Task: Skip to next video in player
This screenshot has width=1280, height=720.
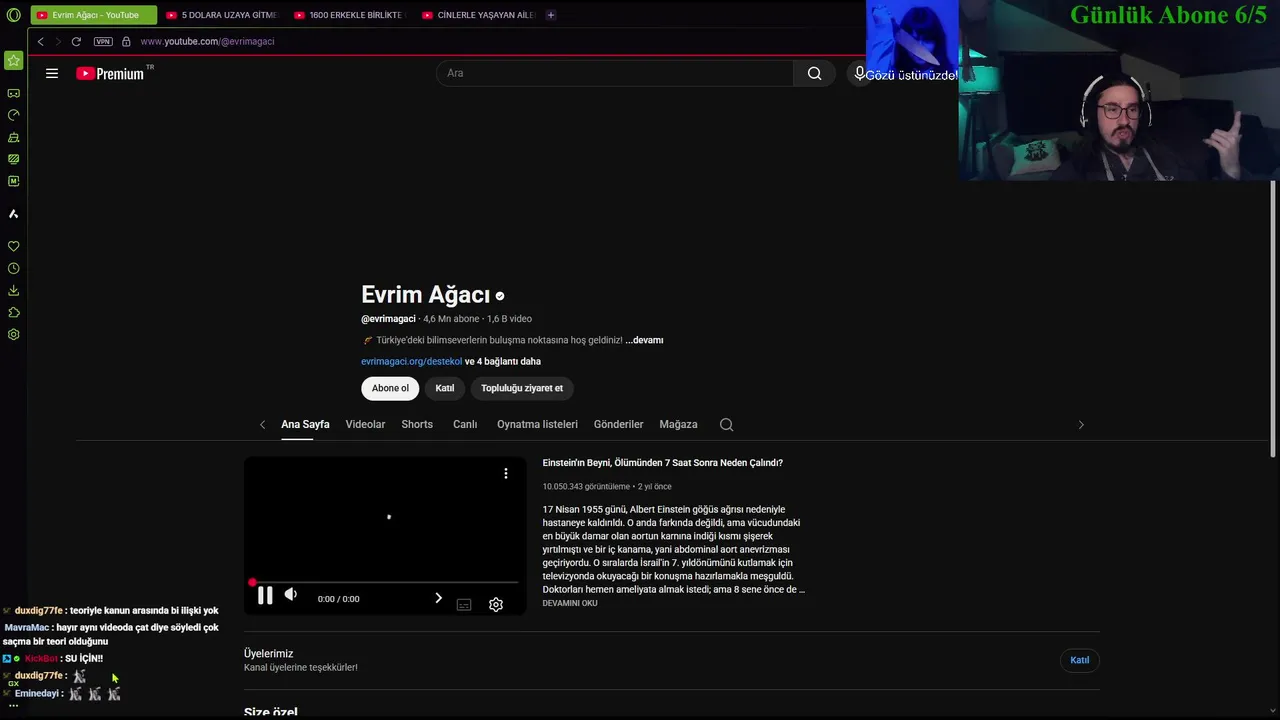Action: (438, 598)
